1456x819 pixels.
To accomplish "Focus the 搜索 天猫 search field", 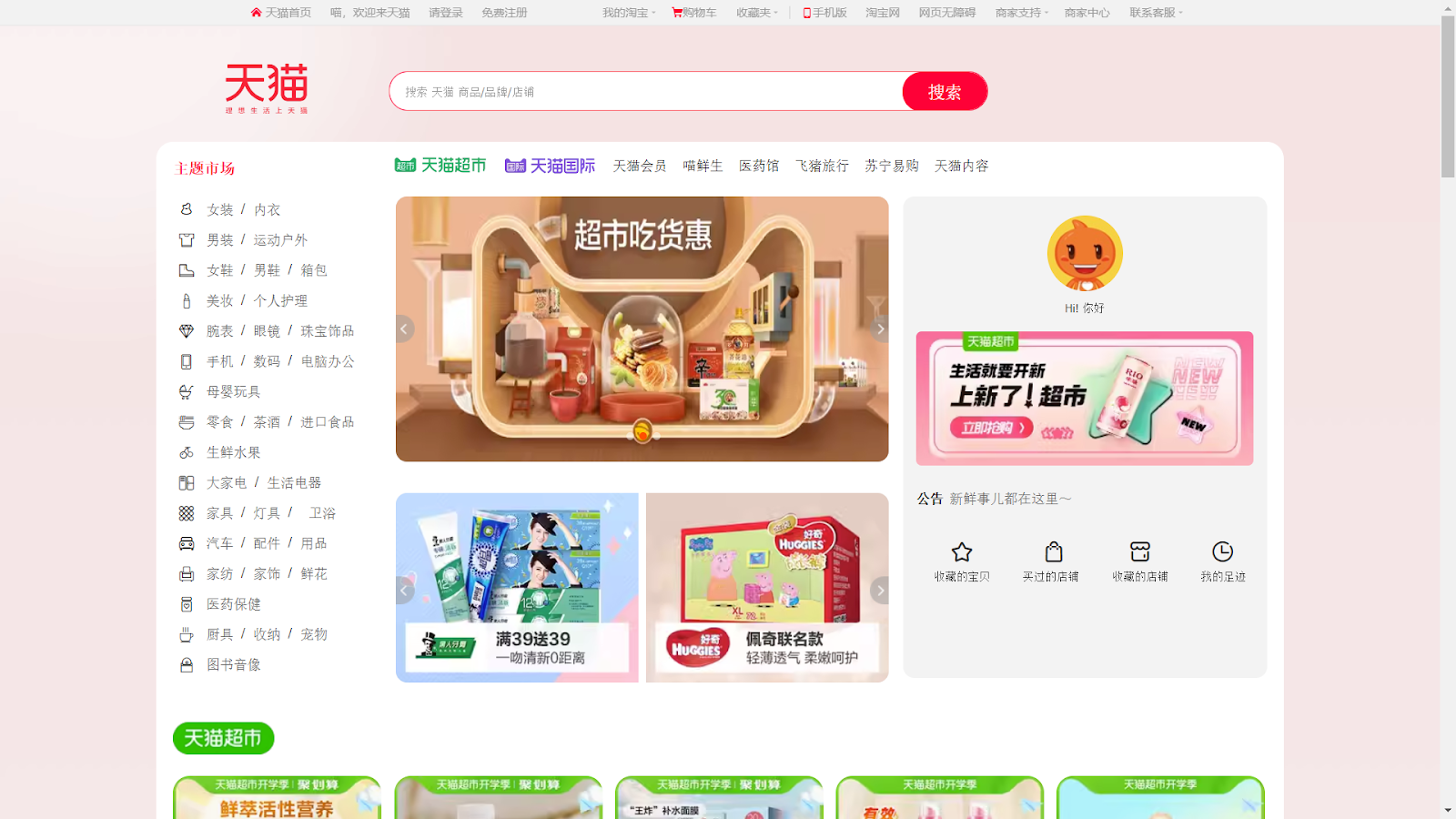I will [646, 92].
